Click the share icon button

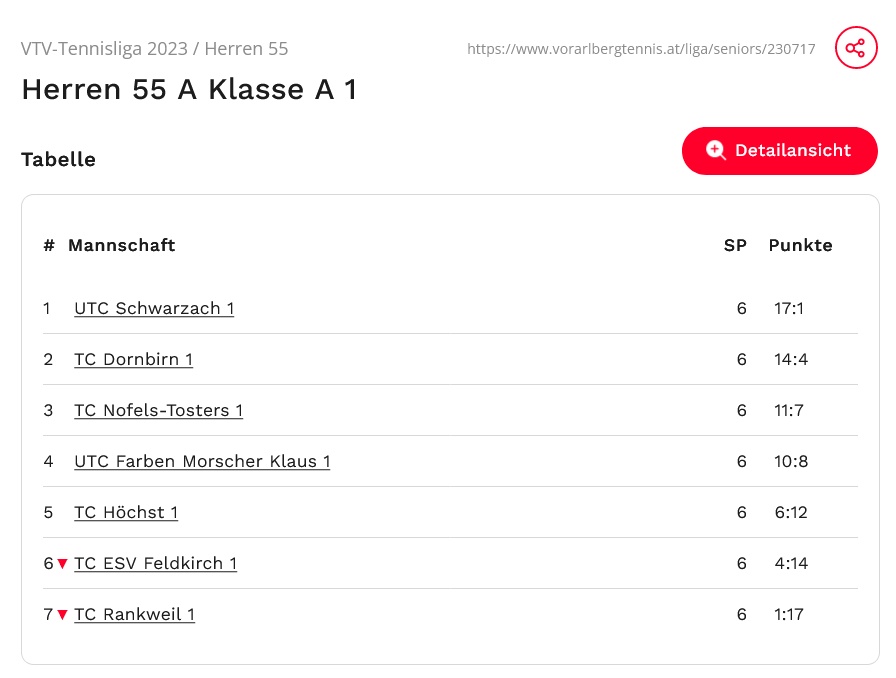(x=855, y=48)
